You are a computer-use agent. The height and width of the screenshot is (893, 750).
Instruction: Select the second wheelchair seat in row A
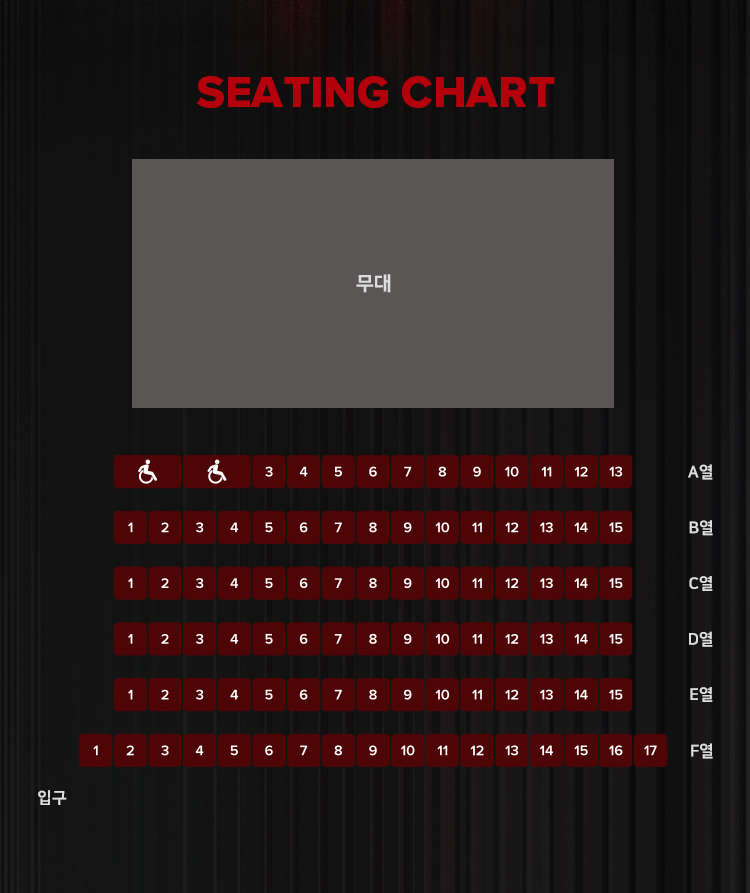(217, 472)
